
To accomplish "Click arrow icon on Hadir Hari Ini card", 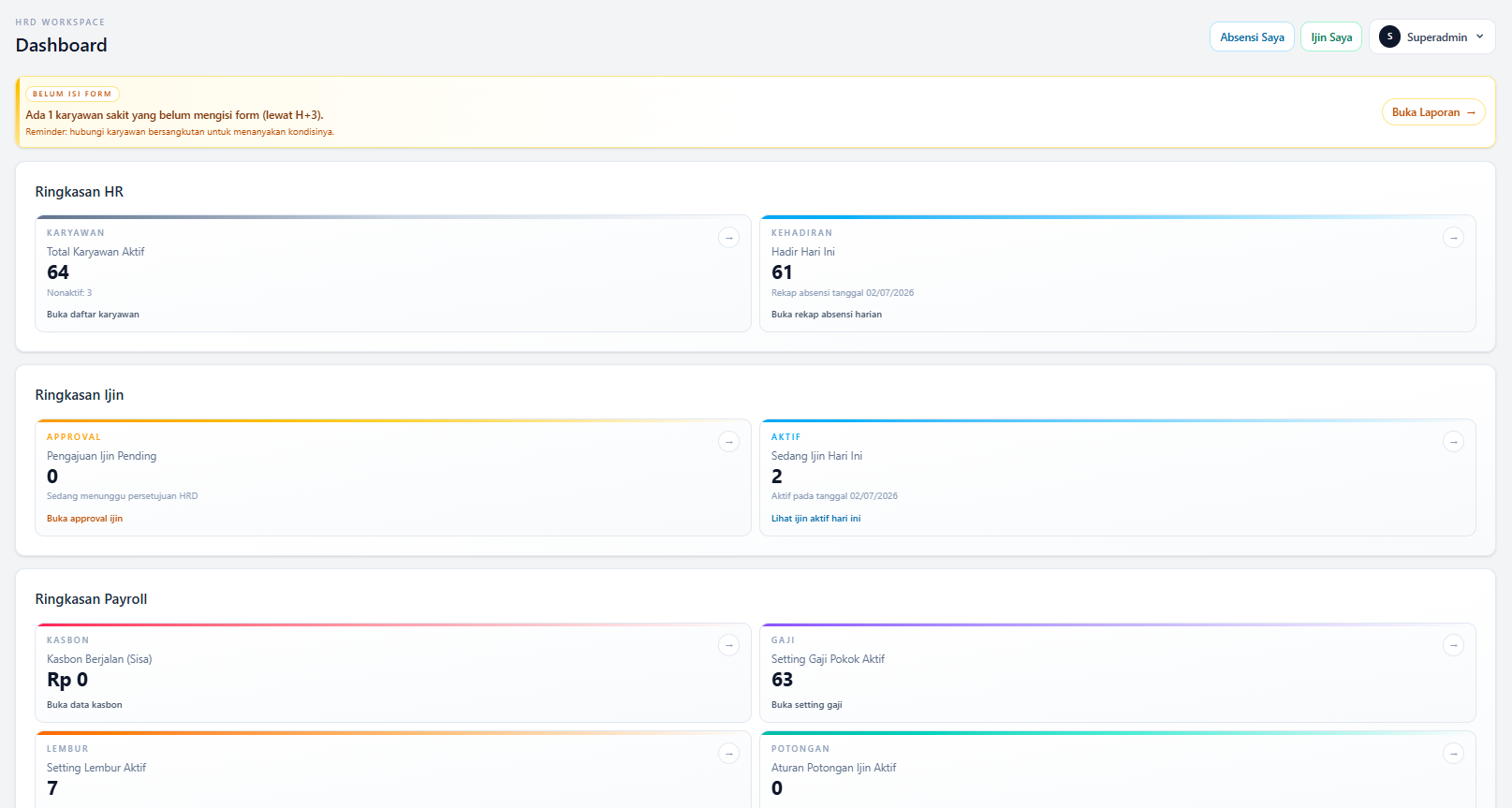I will (1453, 238).
